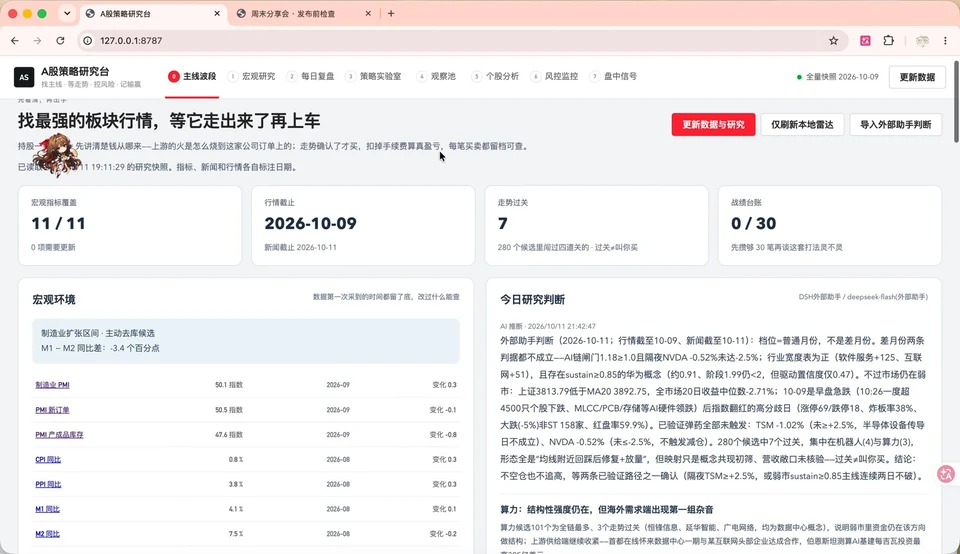Open the pink extension icon in toolbar
Image resolution: width=960 pixels, height=554 pixels.
click(x=865, y=40)
